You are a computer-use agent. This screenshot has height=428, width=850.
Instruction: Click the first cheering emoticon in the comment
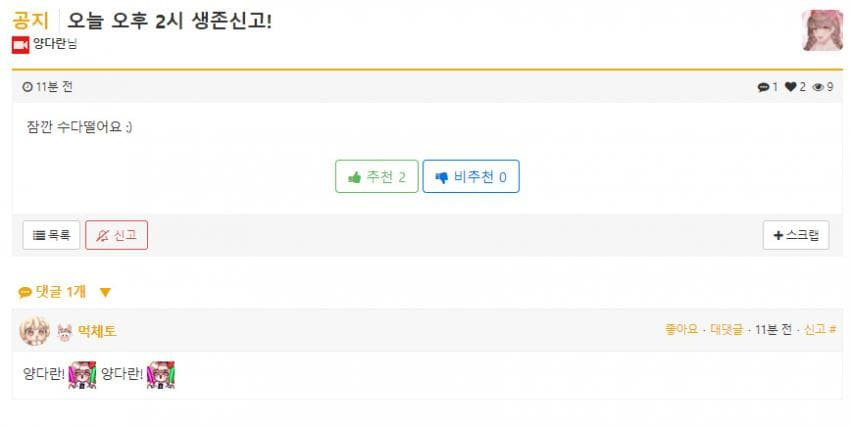click(82, 375)
